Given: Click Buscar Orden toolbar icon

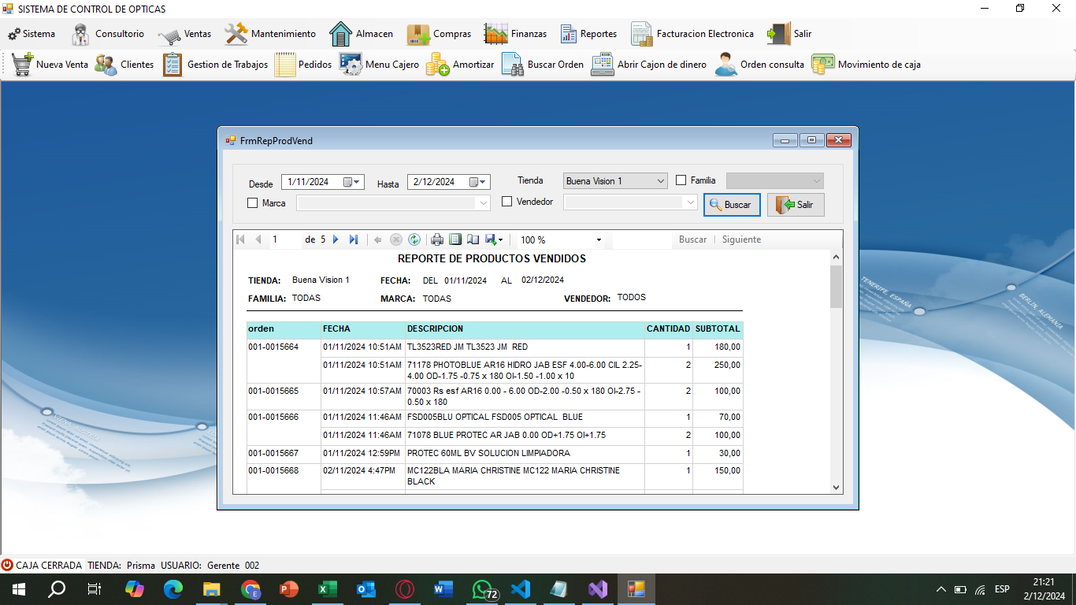Looking at the screenshot, I should (x=512, y=64).
